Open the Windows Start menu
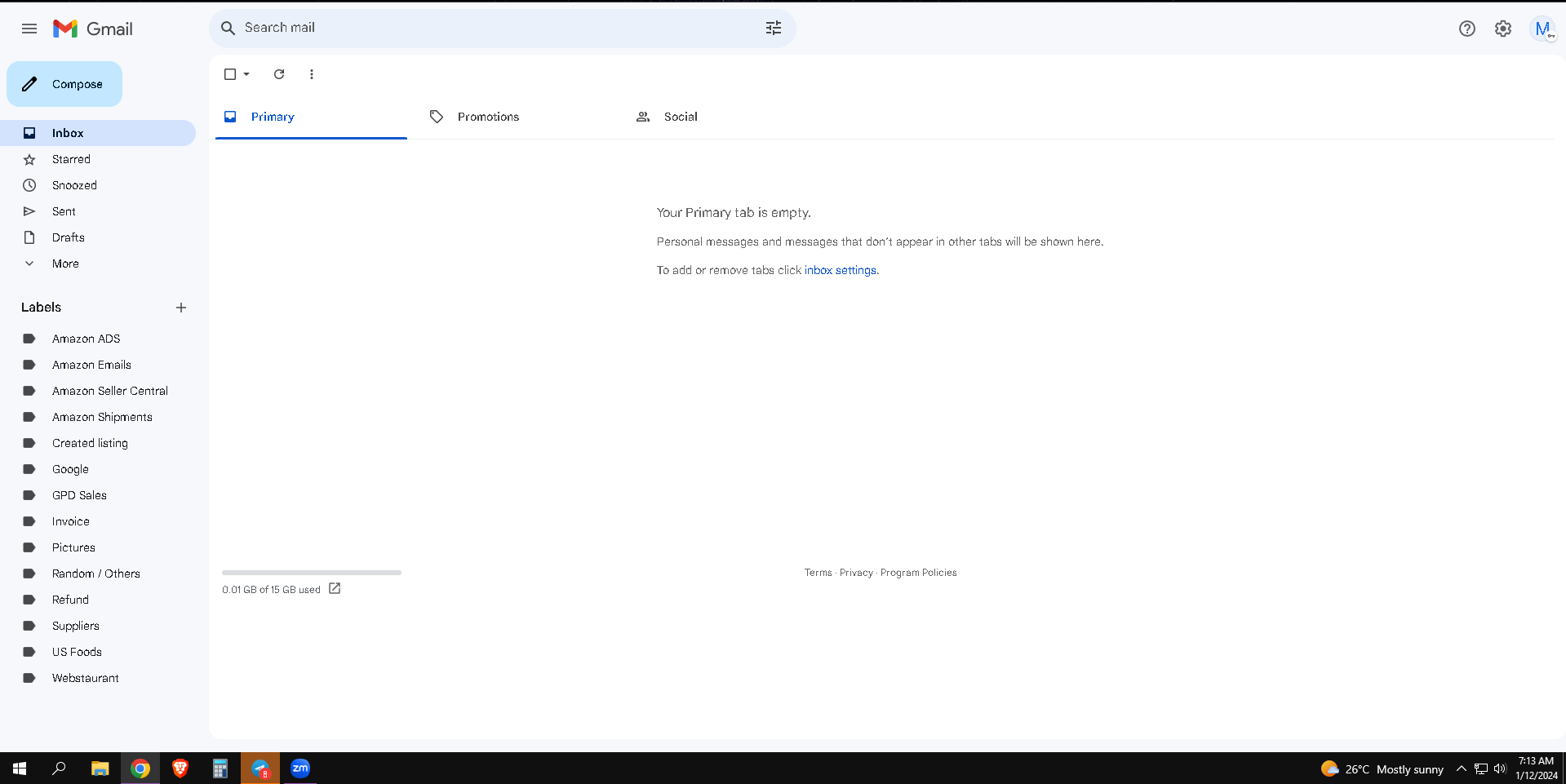This screenshot has height=784, width=1566. pyautogui.click(x=20, y=768)
